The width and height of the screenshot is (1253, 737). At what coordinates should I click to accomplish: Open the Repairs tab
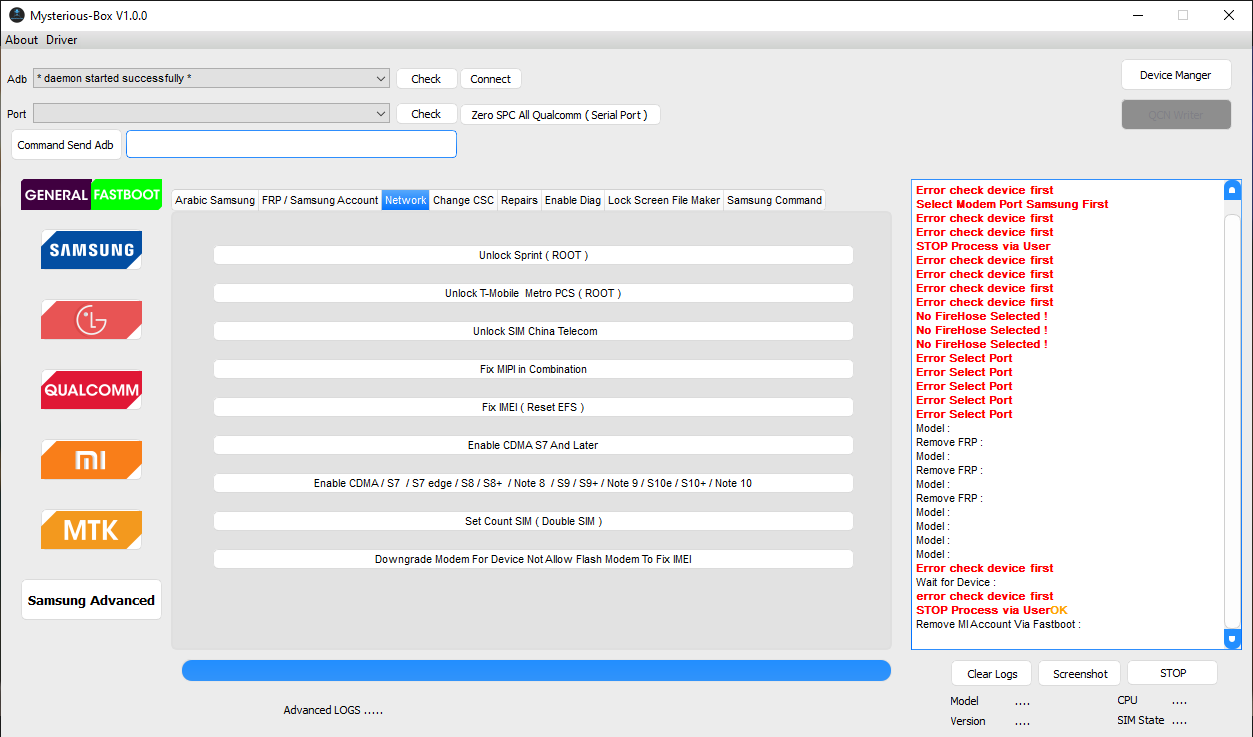pyautogui.click(x=519, y=200)
